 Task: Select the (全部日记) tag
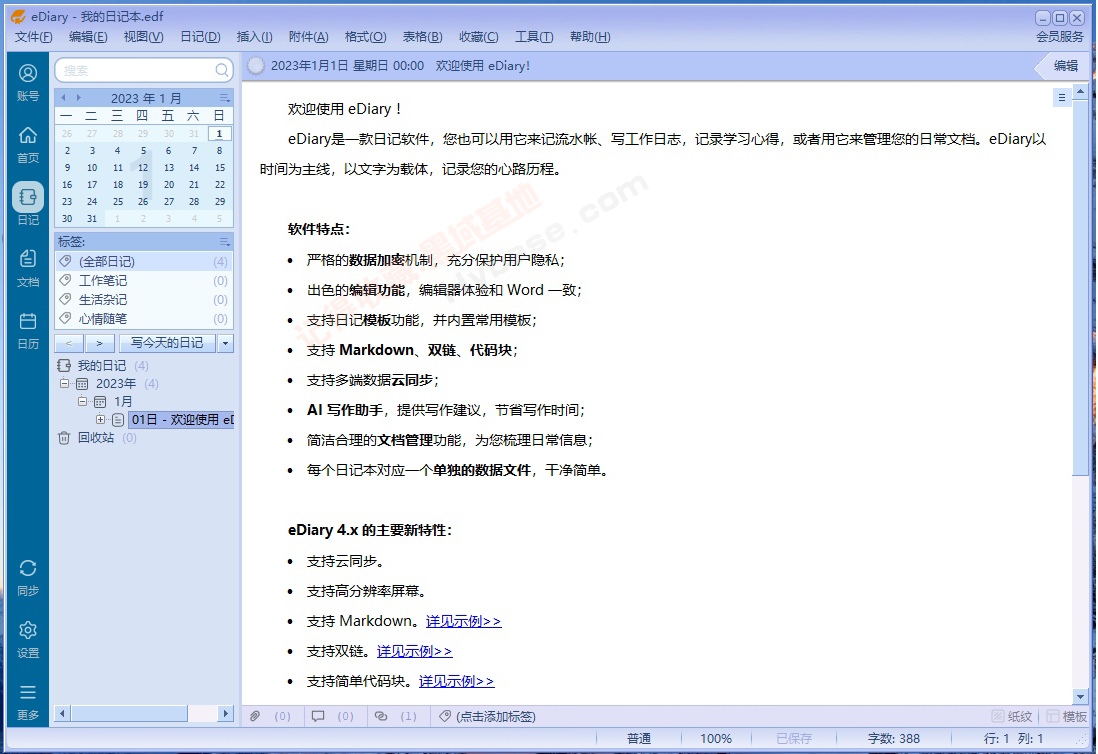point(144,261)
